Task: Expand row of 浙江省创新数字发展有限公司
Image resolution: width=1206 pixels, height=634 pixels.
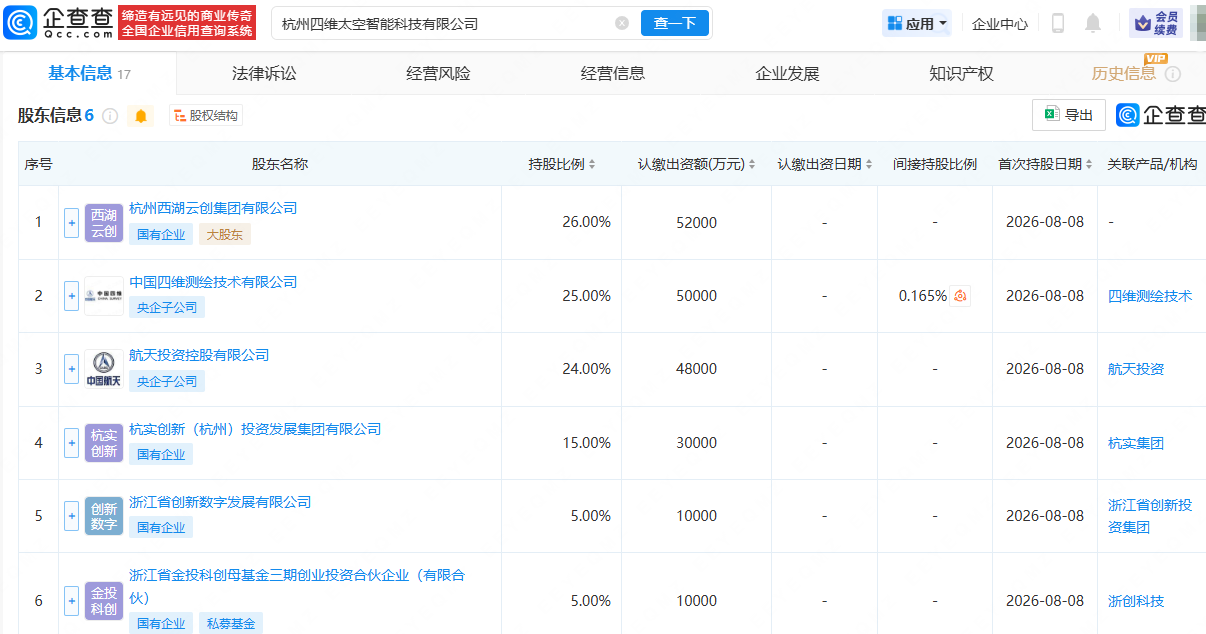Action: [71, 516]
